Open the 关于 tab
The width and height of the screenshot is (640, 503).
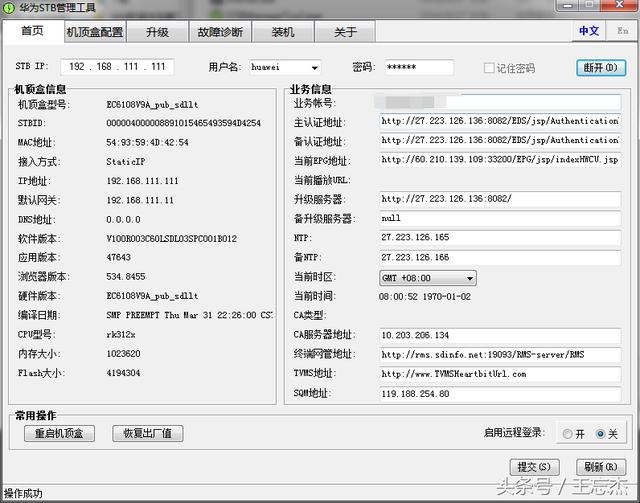[x=345, y=32]
